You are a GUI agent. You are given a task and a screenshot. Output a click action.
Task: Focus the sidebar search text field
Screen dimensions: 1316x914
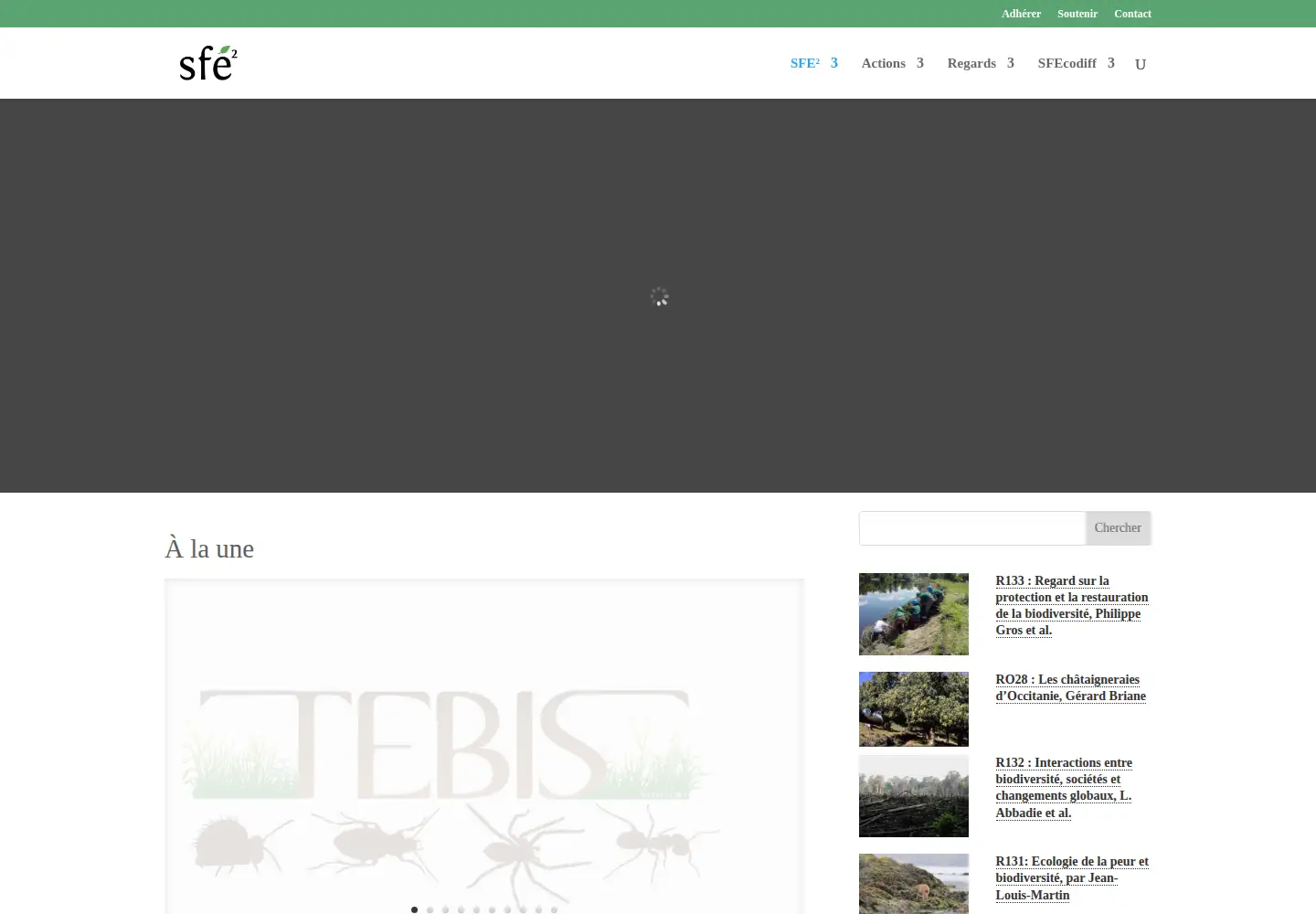[971, 527]
